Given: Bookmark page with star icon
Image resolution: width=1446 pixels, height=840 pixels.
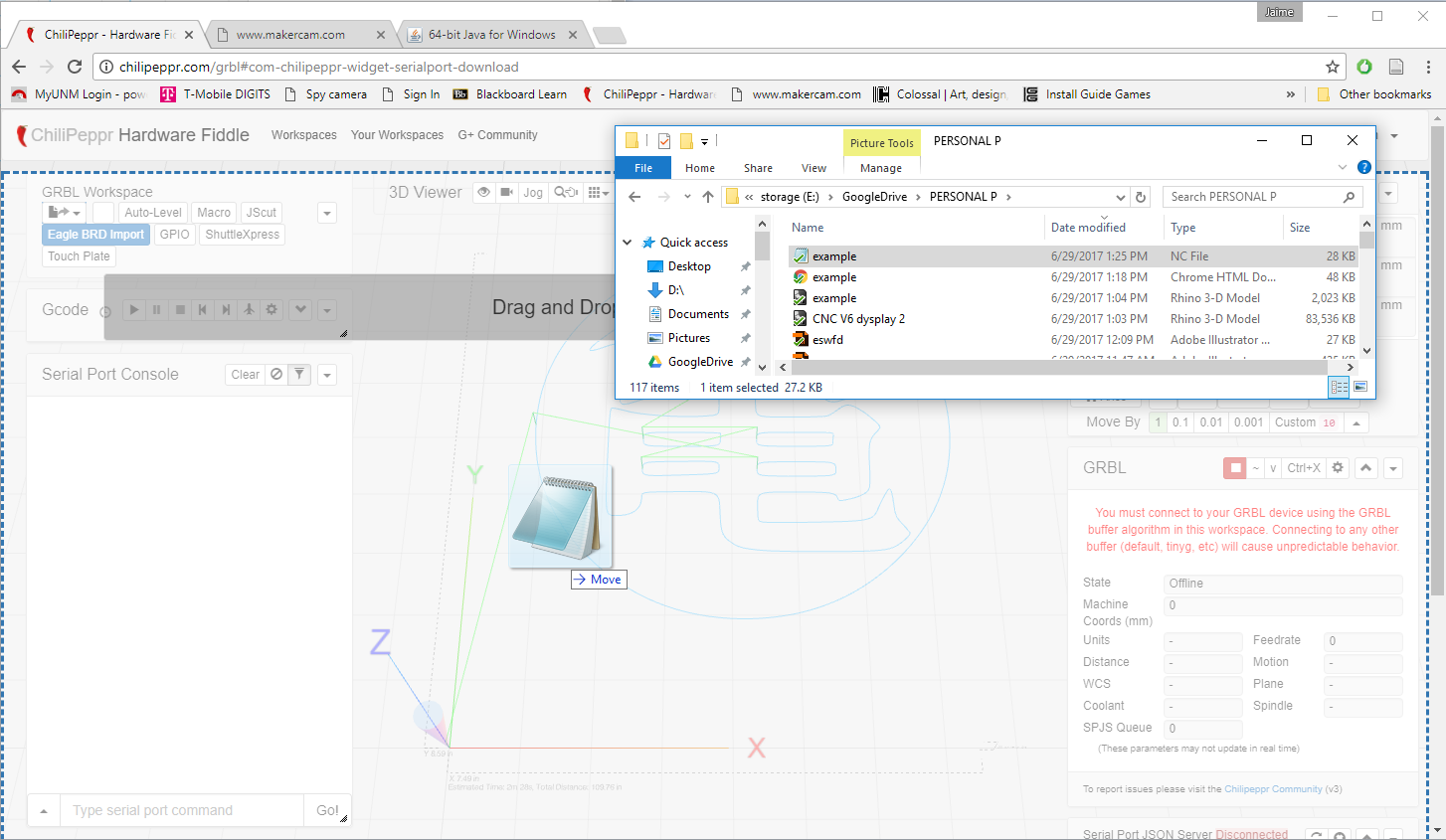Looking at the screenshot, I should pyautogui.click(x=1333, y=67).
